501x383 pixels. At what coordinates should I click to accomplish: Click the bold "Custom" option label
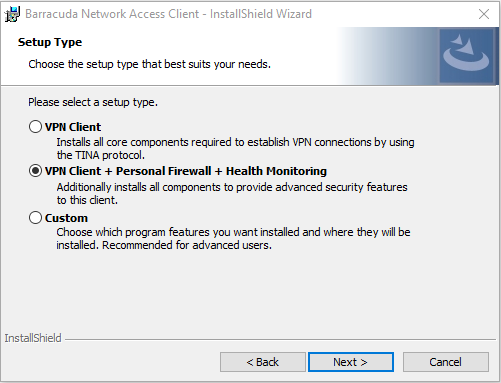tap(66, 218)
